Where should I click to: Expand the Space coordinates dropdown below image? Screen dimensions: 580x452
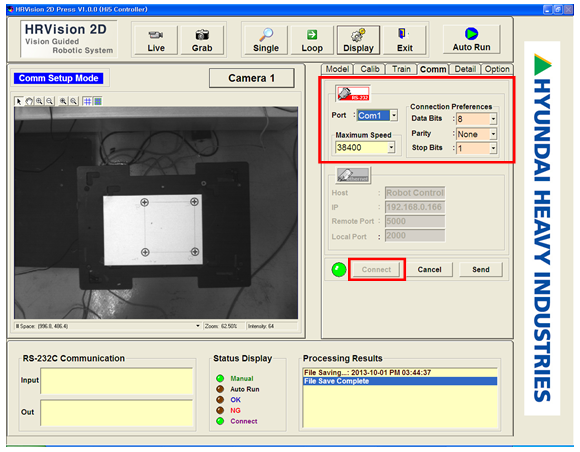pyautogui.click(x=198, y=326)
